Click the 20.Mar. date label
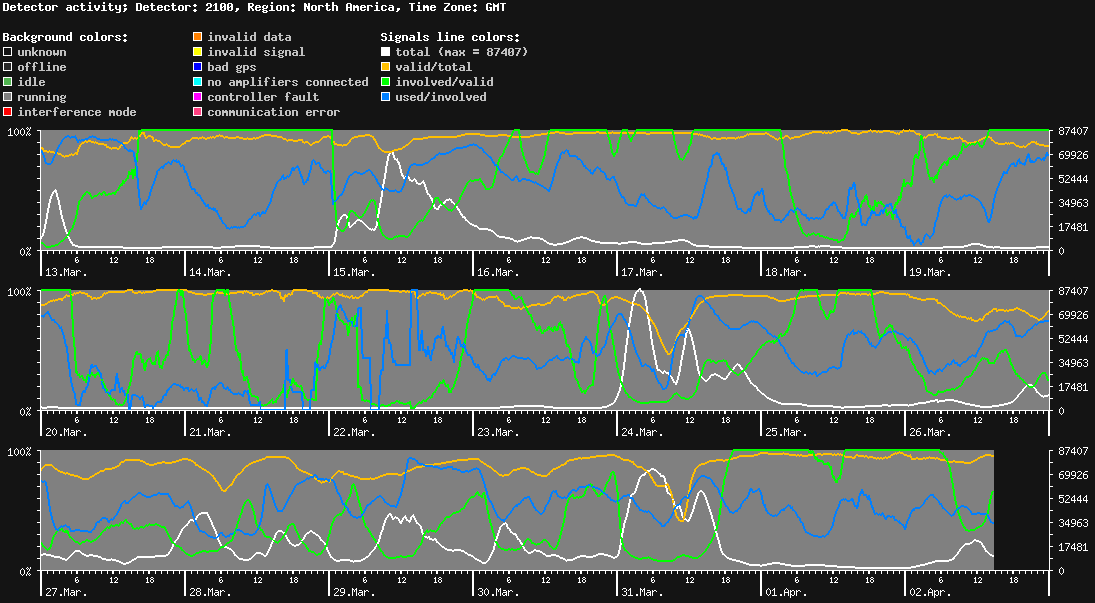Screen dimensions: 1095x603 click(x=66, y=432)
